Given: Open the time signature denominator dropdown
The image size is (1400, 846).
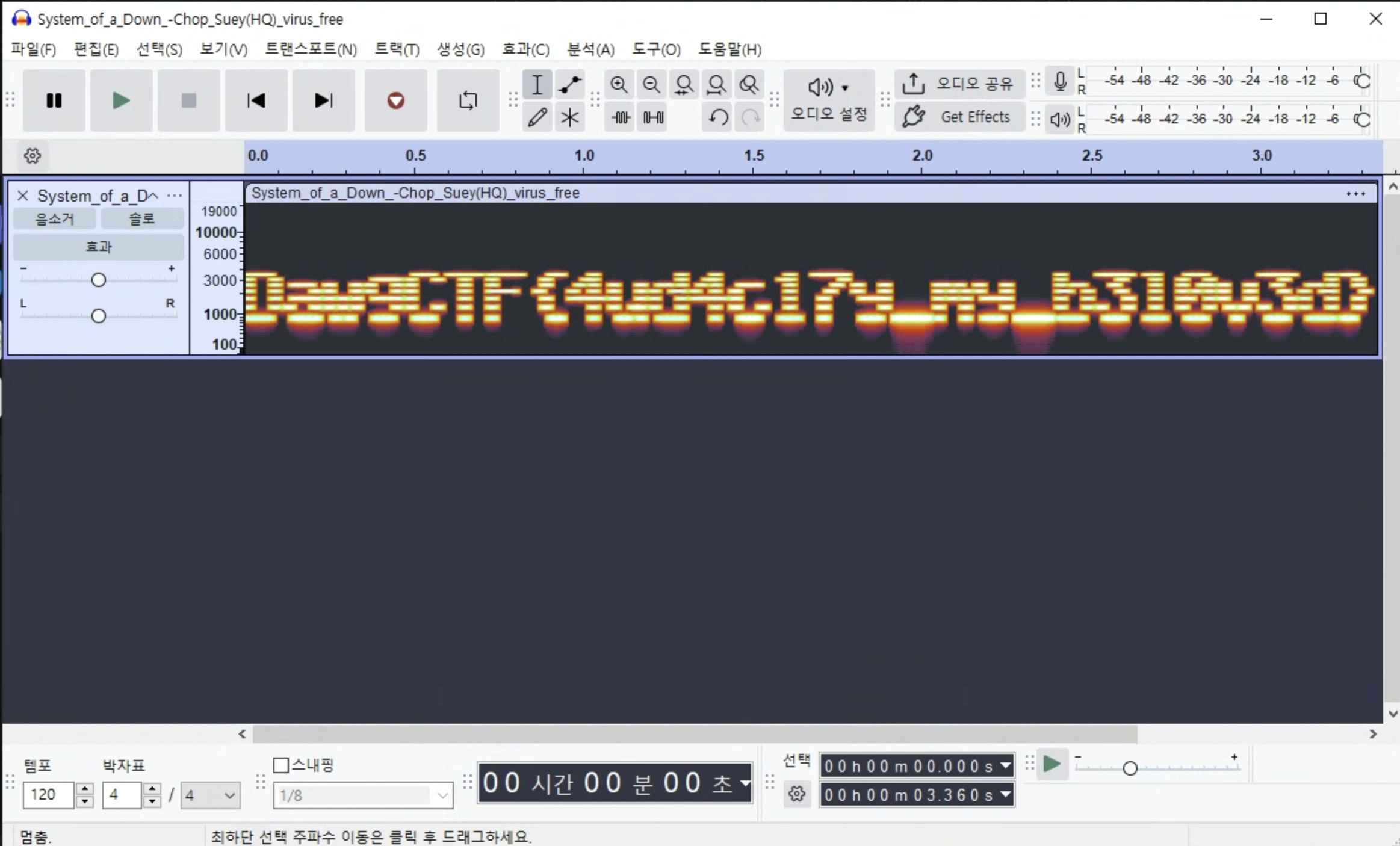Looking at the screenshot, I should pyautogui.click(x=210, y=795).
